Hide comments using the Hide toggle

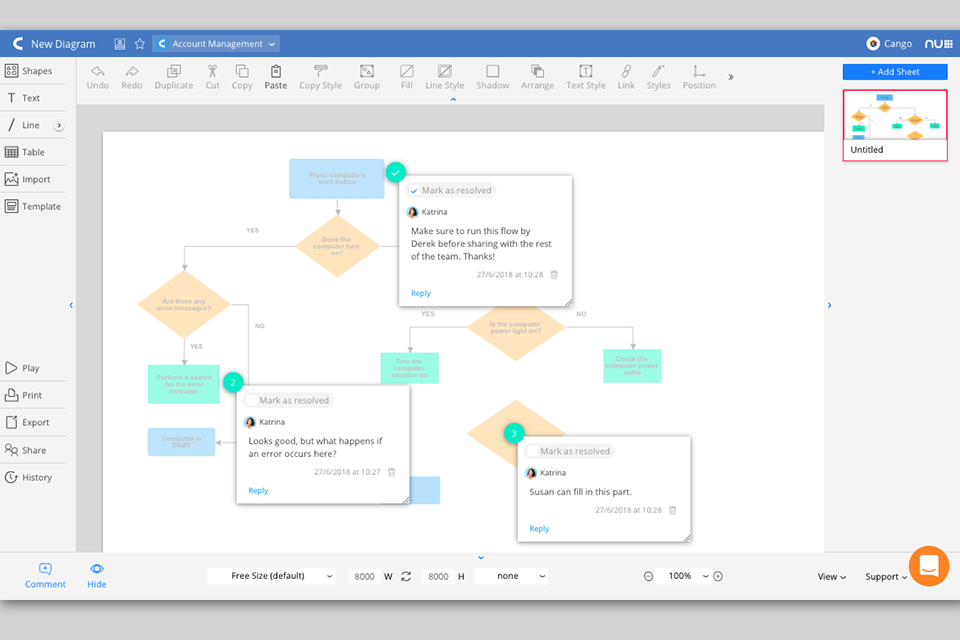coord(96,575)
